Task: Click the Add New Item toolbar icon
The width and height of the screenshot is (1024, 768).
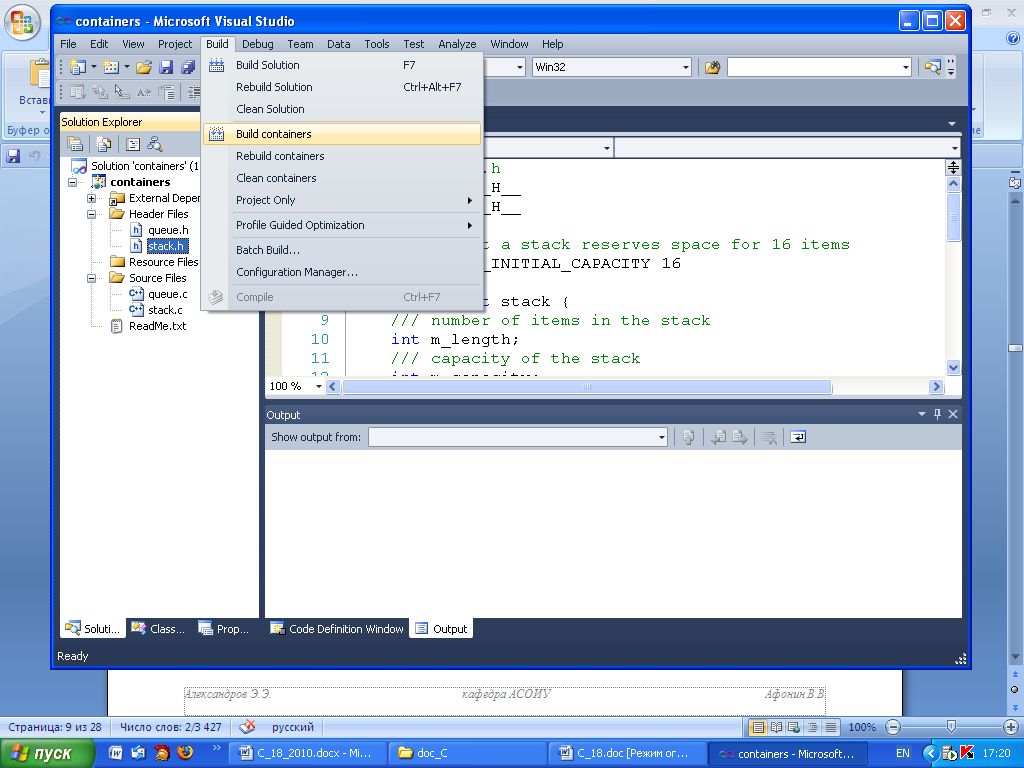Action: pyautogui.click(x=111, y=67)
